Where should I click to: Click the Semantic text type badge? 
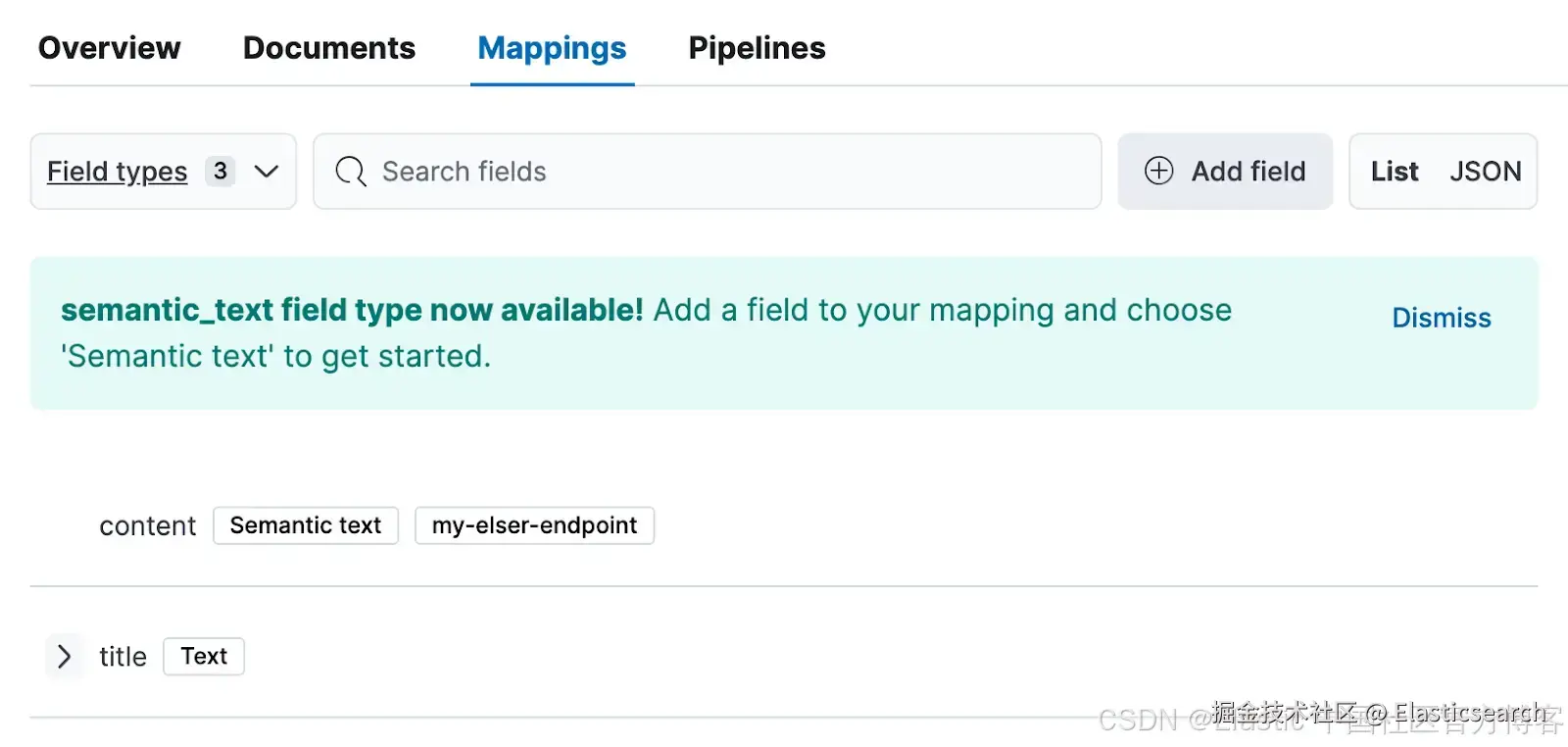tap(306, 525)
